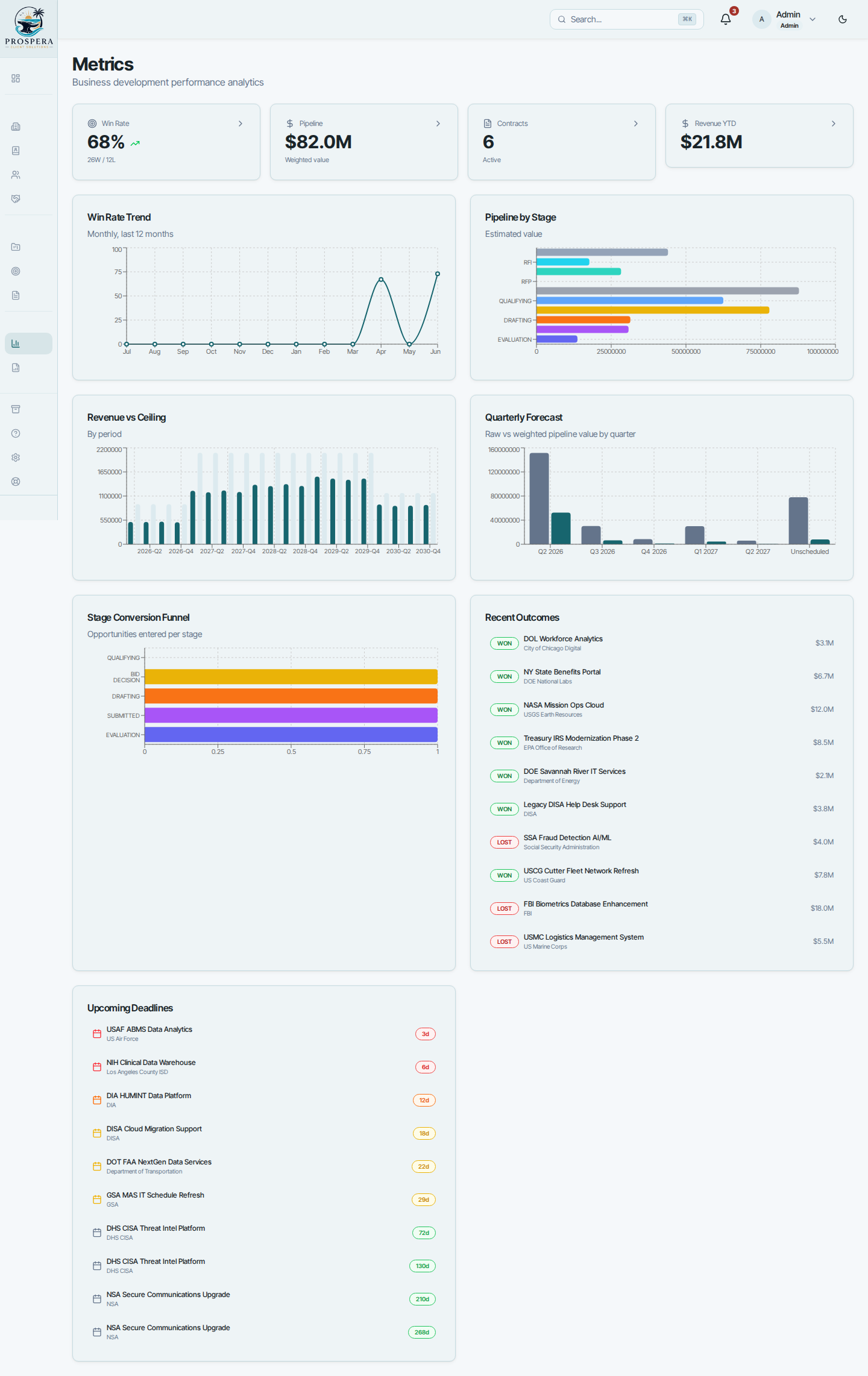Click the $21.8M revenue value

click(711, 142)
